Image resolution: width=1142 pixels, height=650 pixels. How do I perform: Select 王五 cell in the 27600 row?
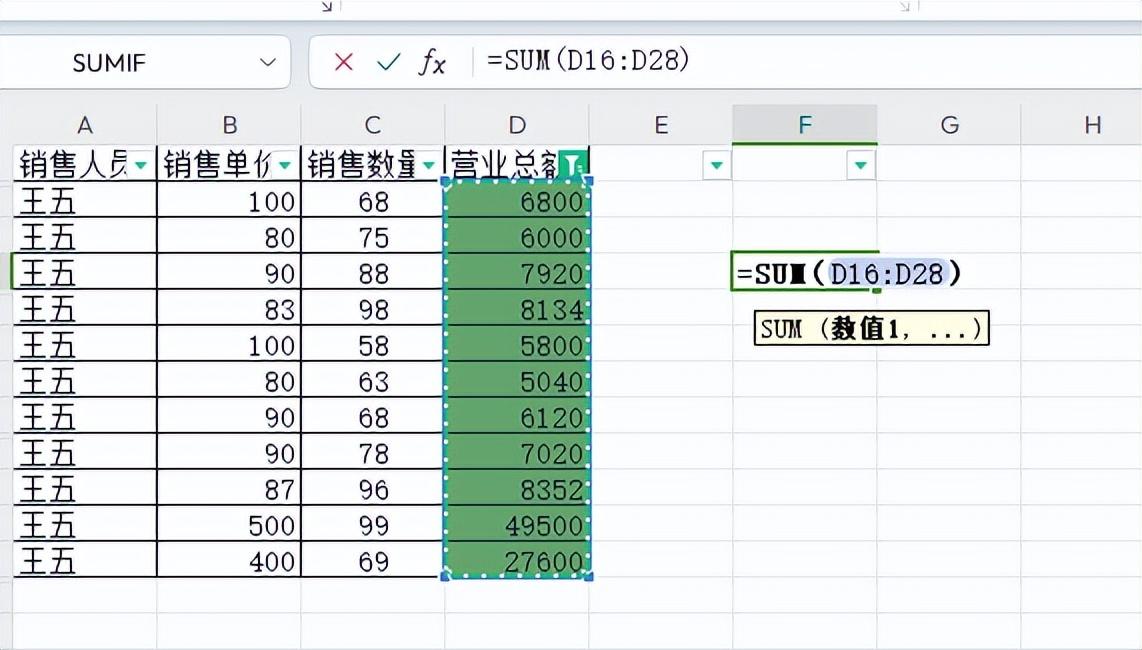84,560
